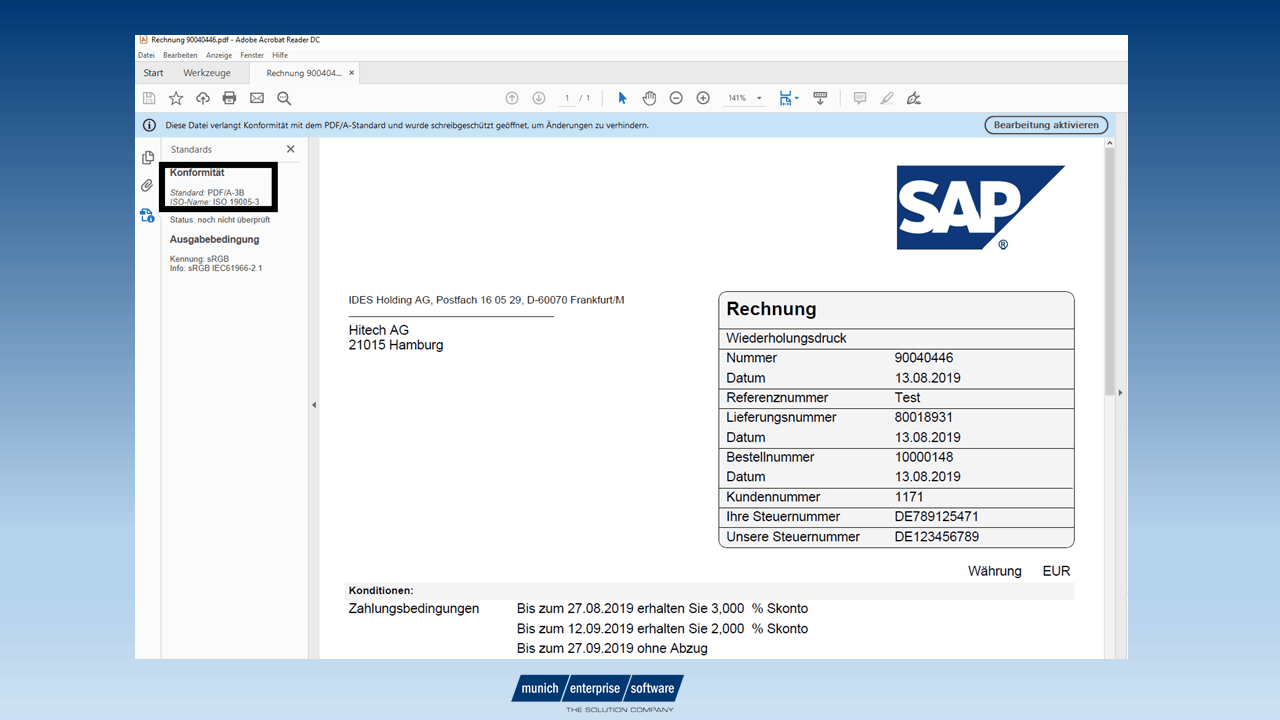The image size is (1280, 720).
Task: Go to next page arrow
Action: [539, 98]
